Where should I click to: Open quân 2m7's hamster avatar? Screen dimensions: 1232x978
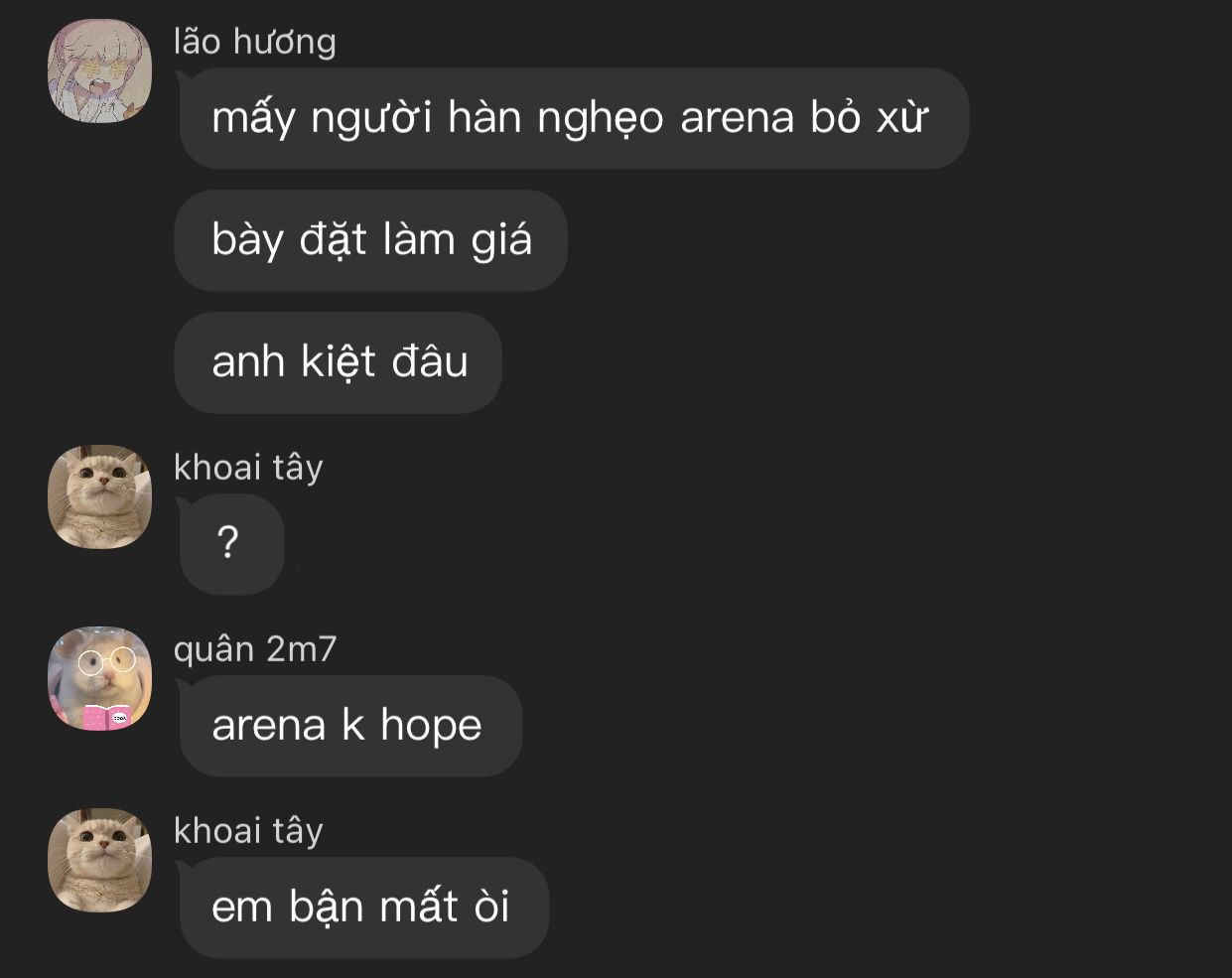coord(99,678)
